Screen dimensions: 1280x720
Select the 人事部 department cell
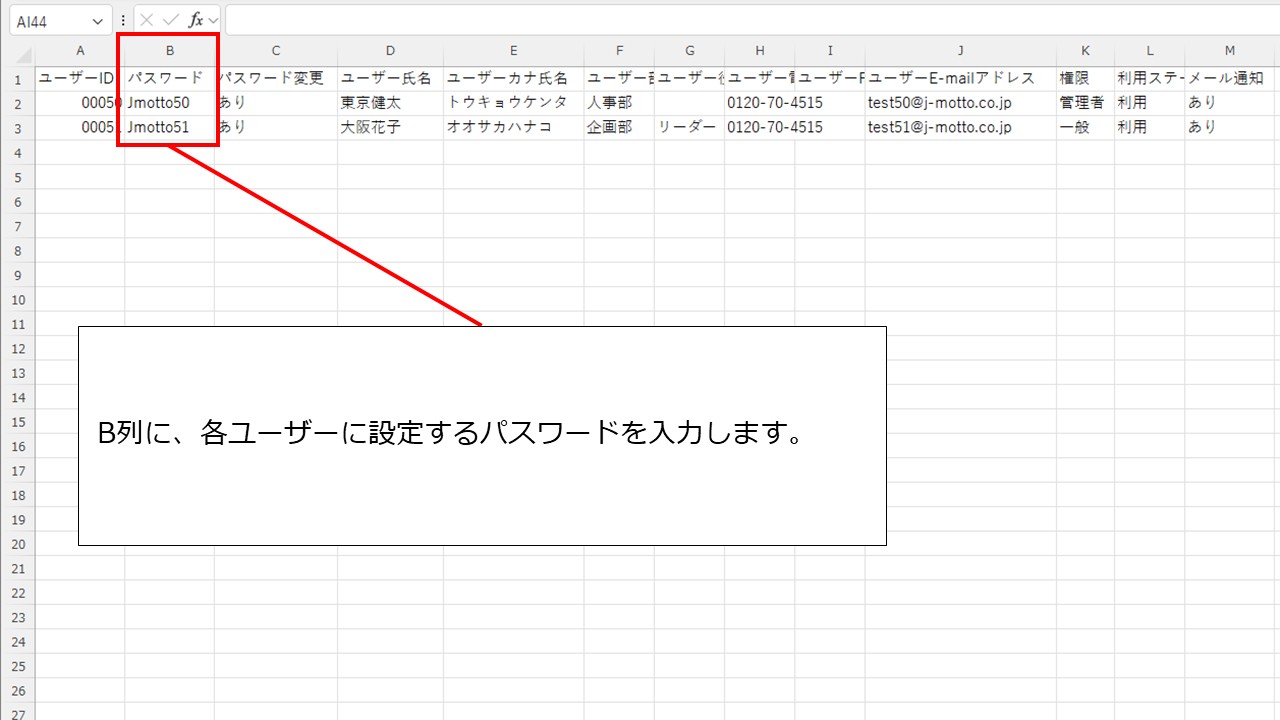[620, 103]
